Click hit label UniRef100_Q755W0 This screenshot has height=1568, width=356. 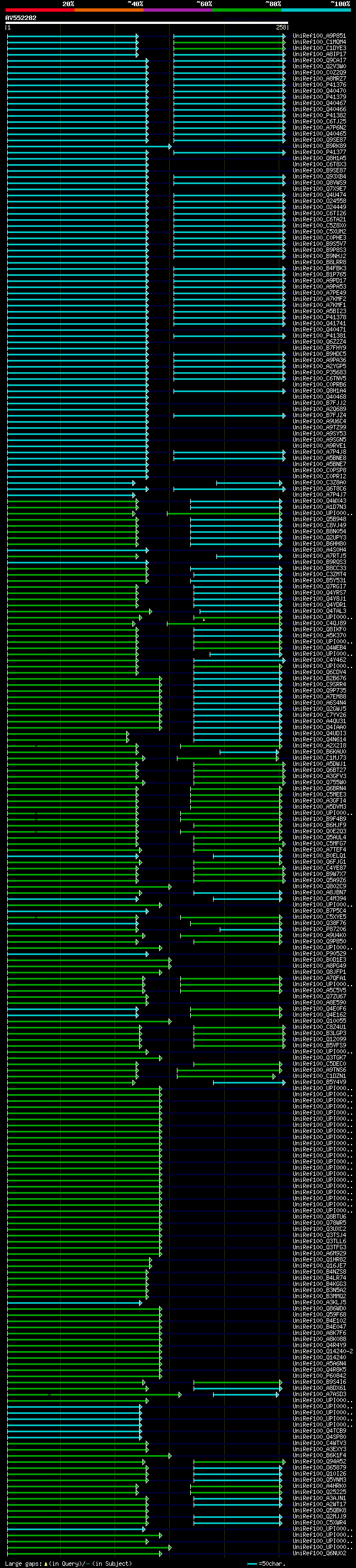pos(319,782)
